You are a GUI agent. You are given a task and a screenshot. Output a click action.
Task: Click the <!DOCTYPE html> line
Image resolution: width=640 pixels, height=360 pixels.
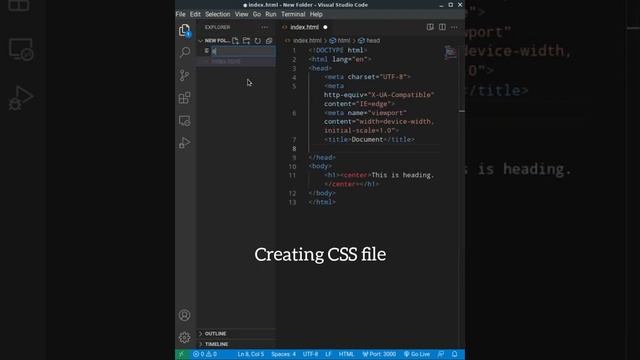[338, 50]
